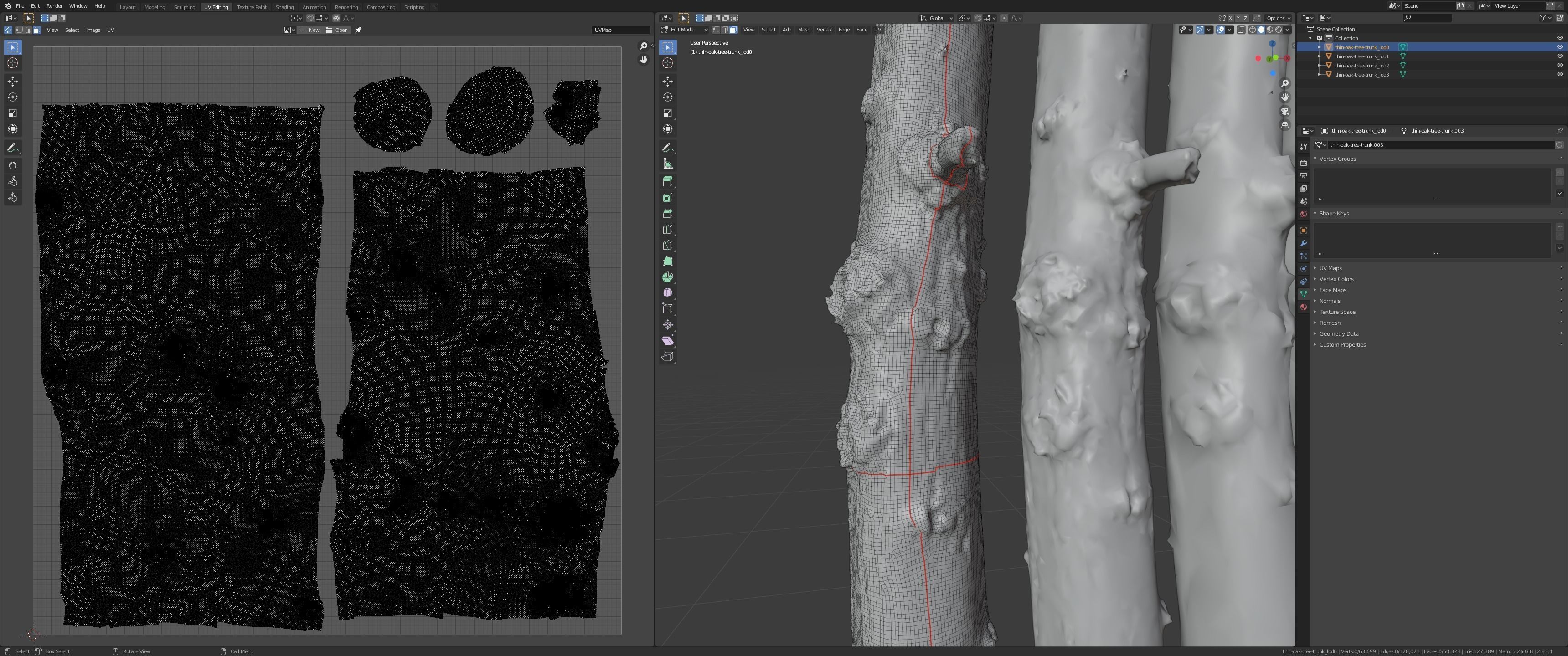The image size is (1568, 656).
Task: Open the File menu
Action: coord(20,6)
